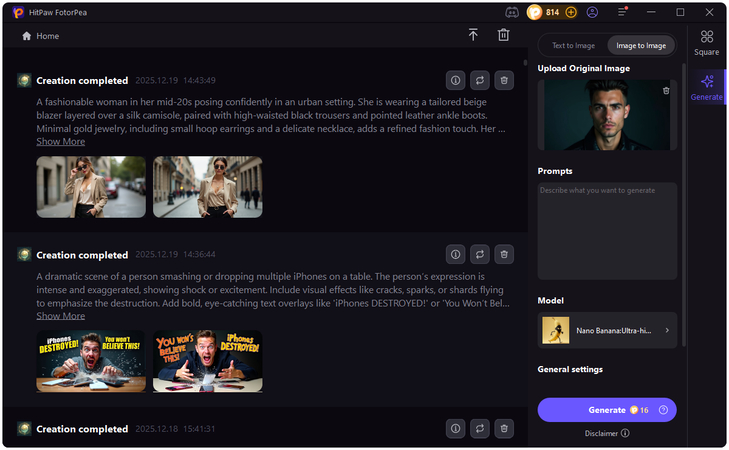Go to Home link
Viewport: 729px width, 450px height.
pos(48,36)
